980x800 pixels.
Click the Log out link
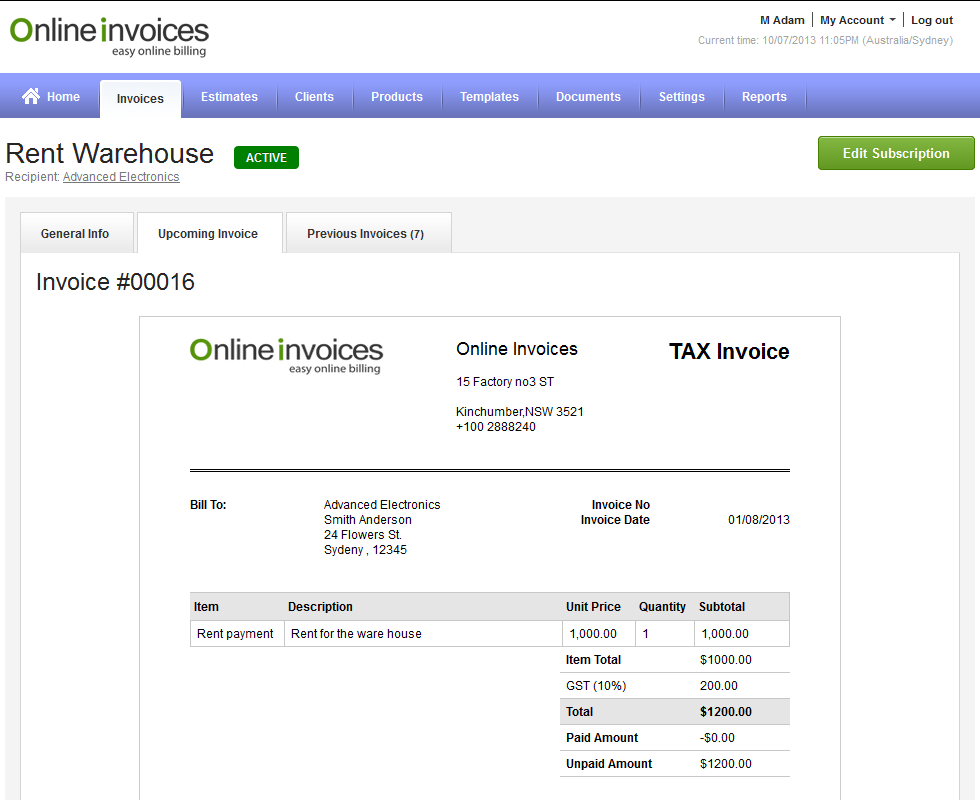pyautogui.click(x=931, y=20)
